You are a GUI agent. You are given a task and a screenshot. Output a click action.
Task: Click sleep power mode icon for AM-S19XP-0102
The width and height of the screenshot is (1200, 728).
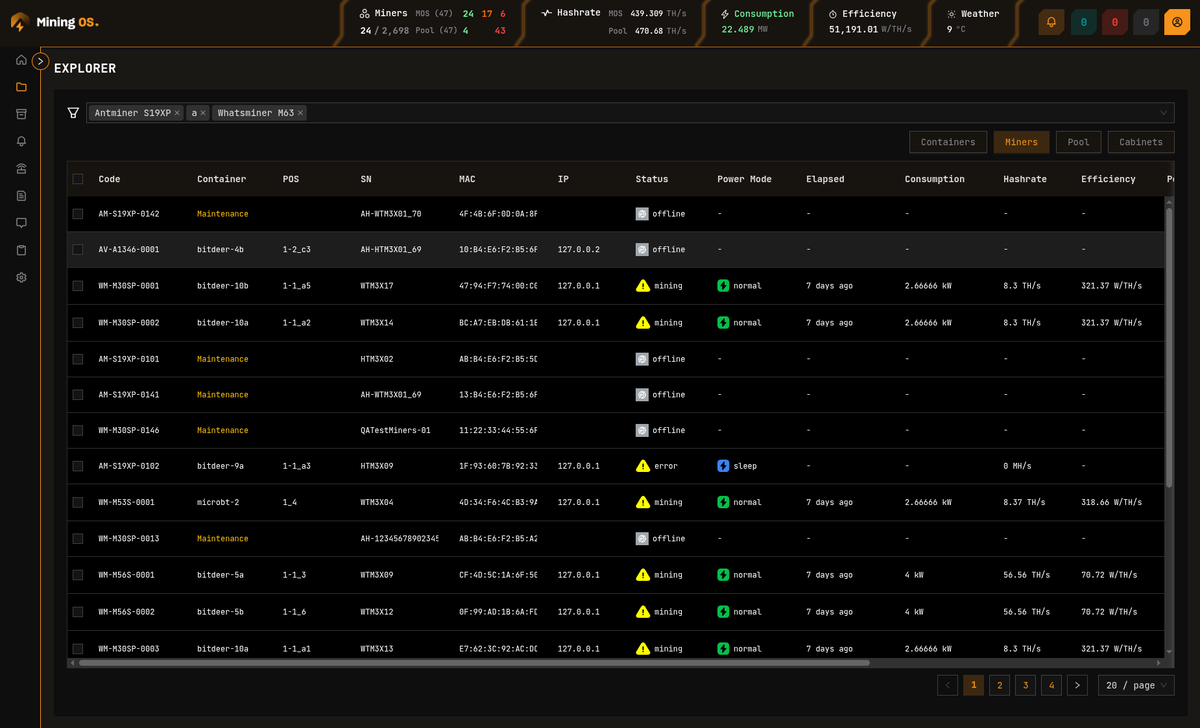[723, 466]
